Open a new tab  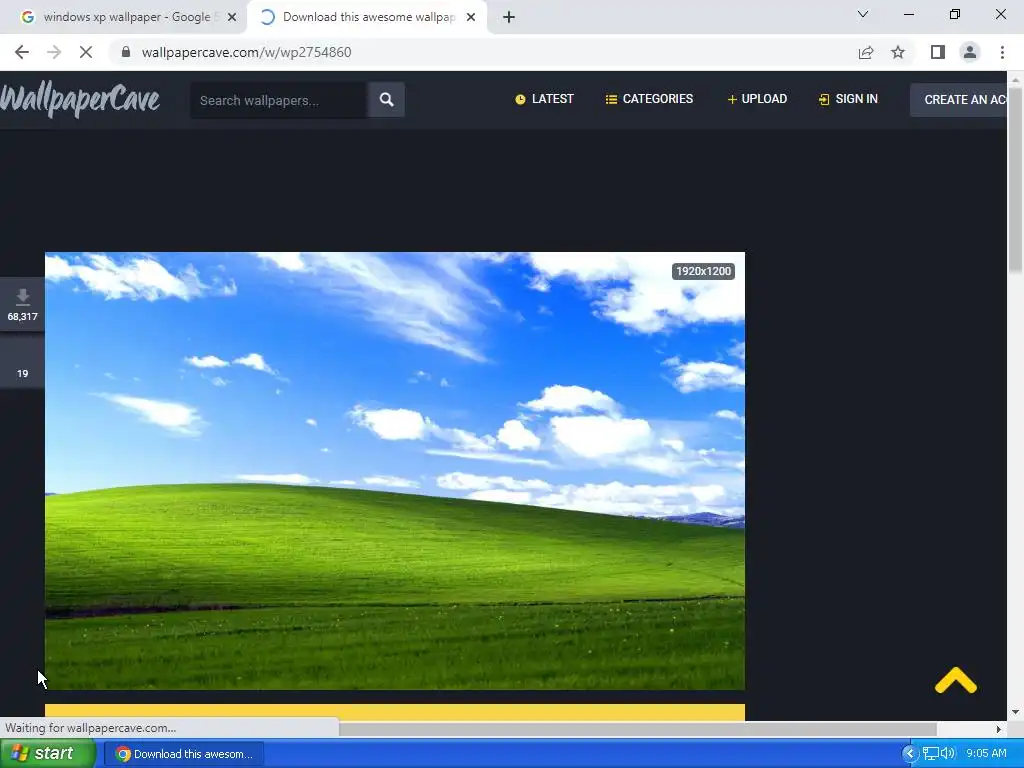[x=509, y=17]
